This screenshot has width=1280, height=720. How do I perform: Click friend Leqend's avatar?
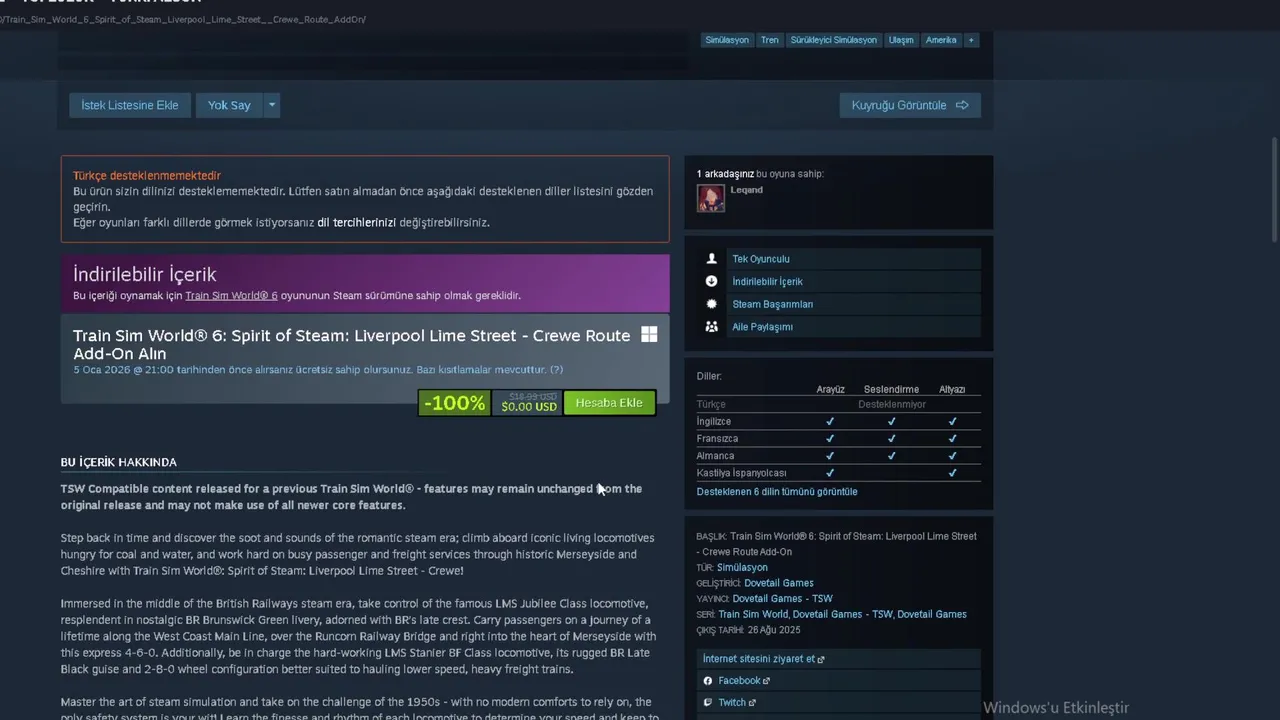(x=711, y=198)
